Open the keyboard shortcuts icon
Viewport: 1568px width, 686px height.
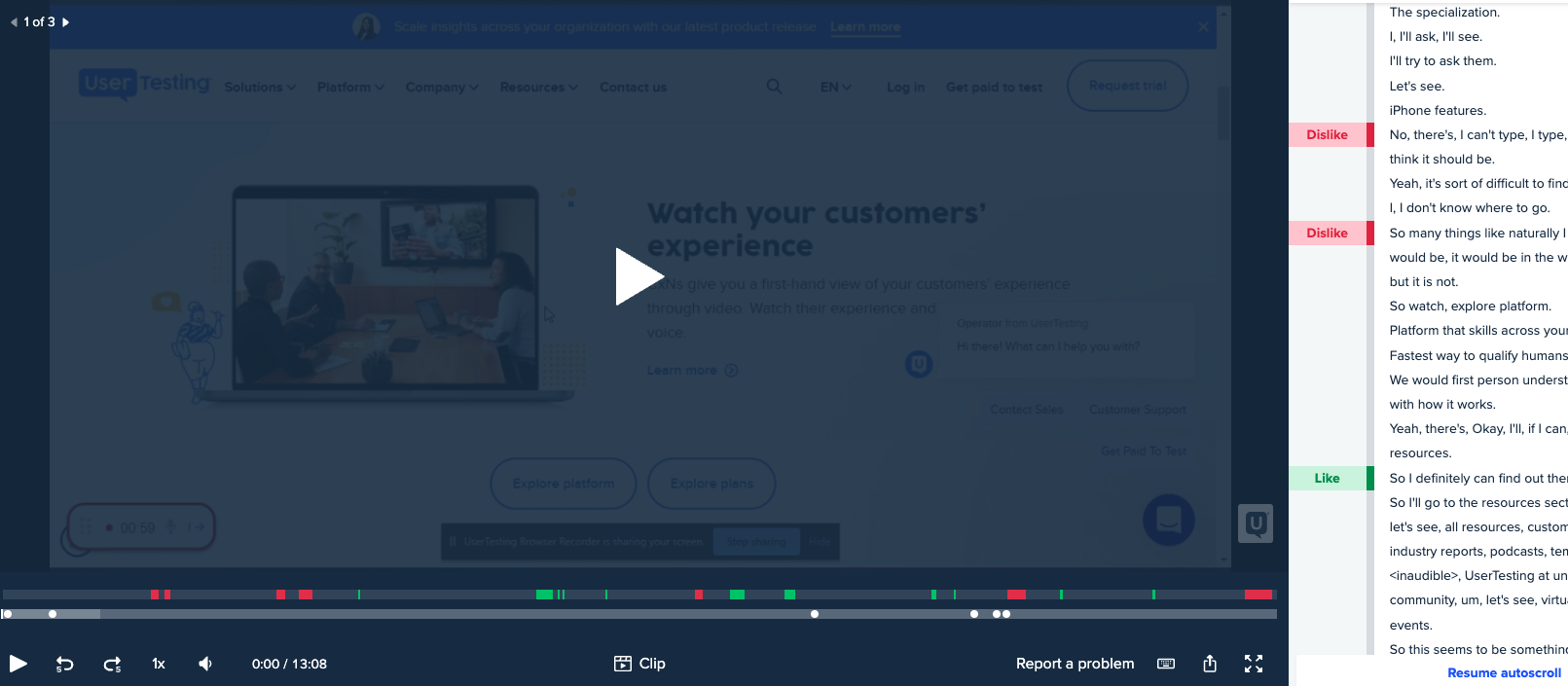coord(1166,664)
